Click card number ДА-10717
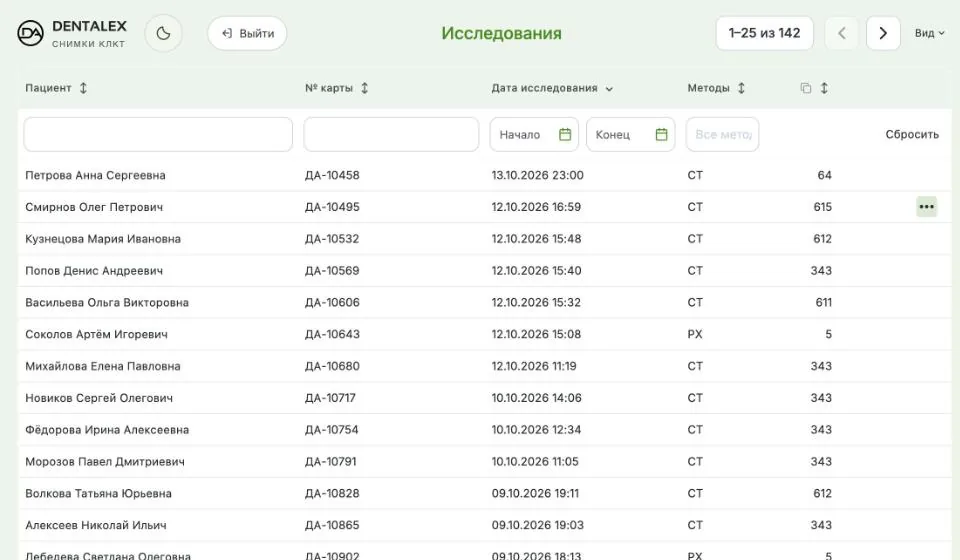 tap(330, 398)
